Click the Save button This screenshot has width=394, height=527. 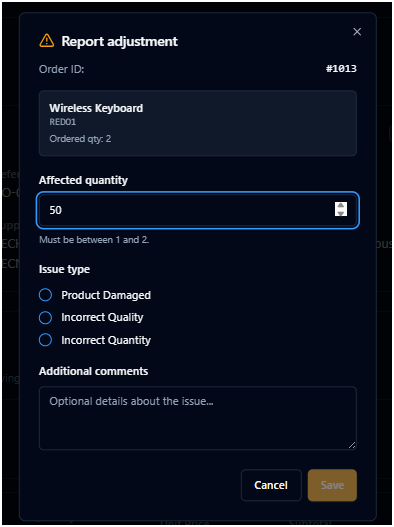tap(332, 485)
